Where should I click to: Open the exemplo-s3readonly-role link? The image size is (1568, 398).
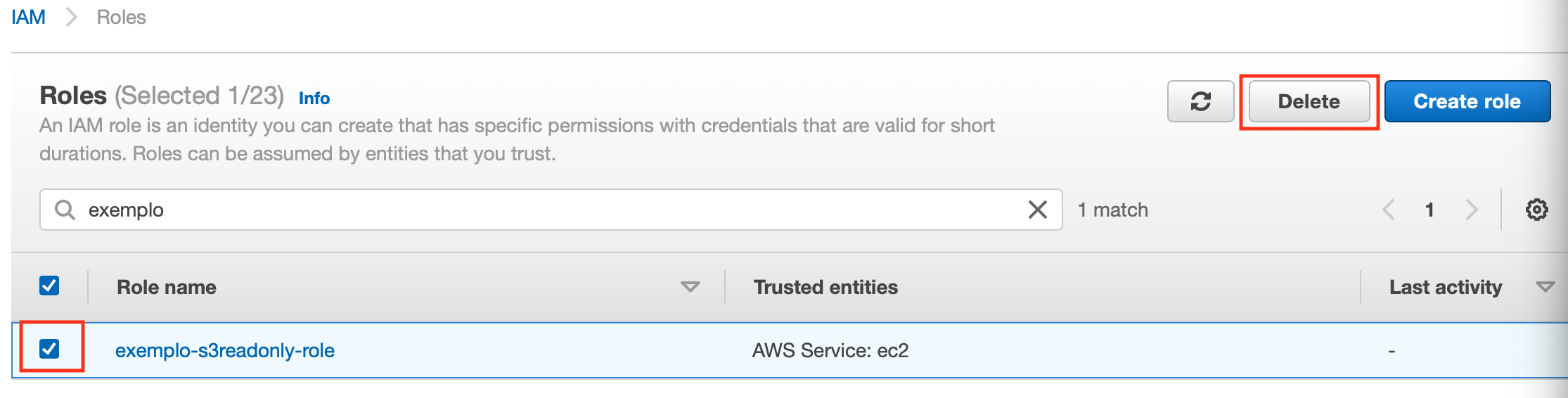[225, 350]
